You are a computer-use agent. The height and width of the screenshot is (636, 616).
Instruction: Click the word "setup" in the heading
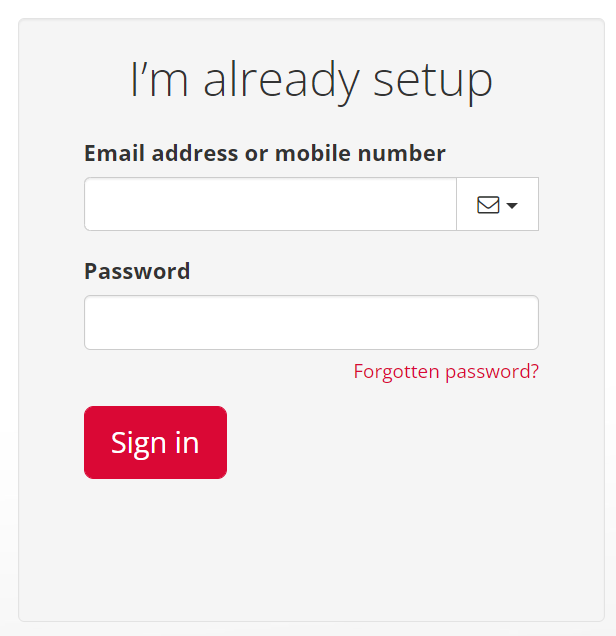433,82
